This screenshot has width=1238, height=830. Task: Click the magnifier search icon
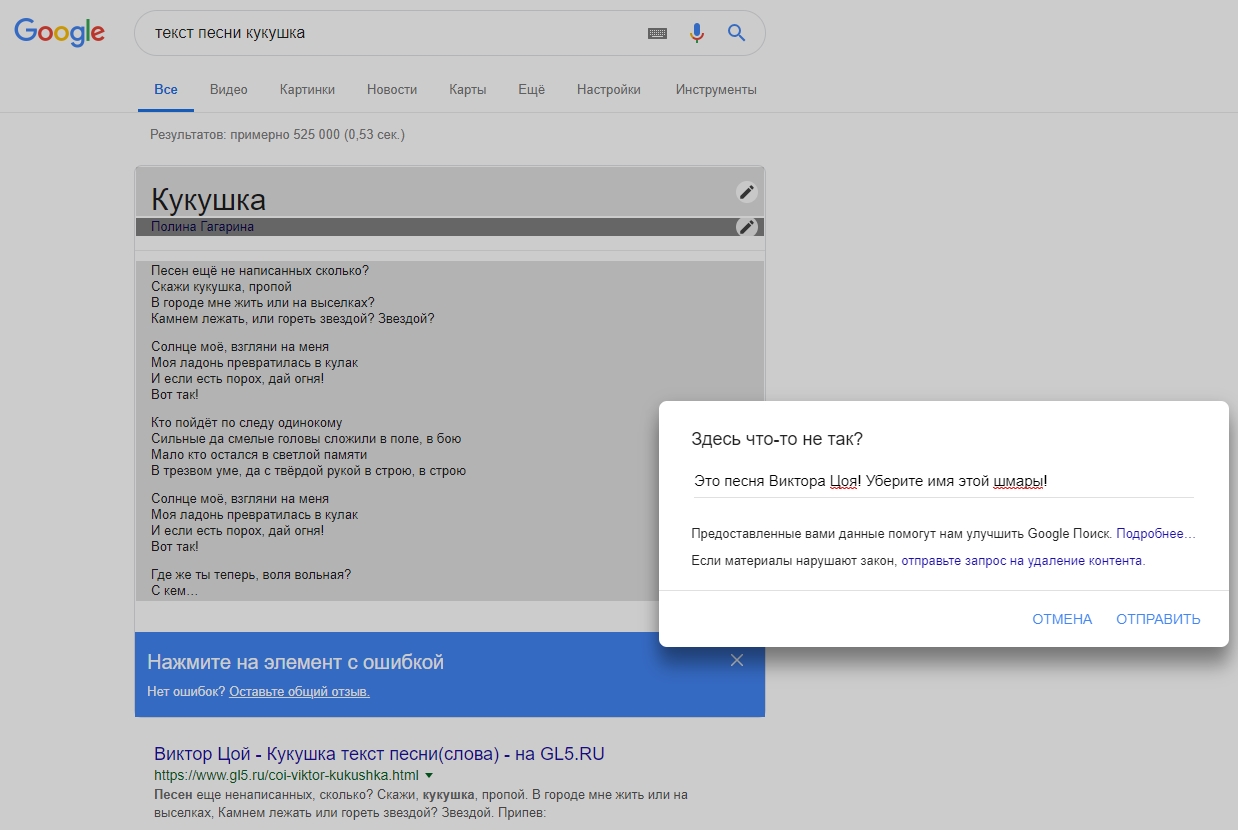coord(737,33)
